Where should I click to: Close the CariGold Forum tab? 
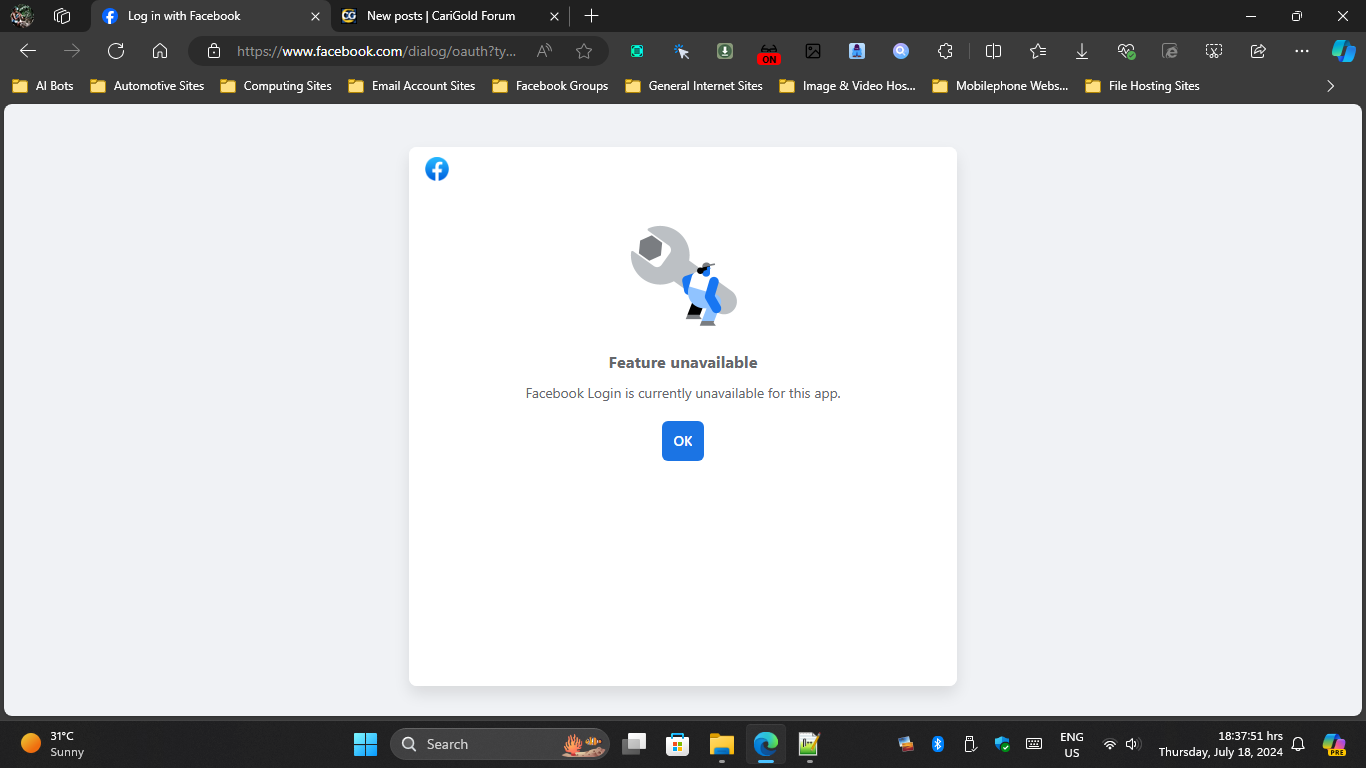(554, 16)
